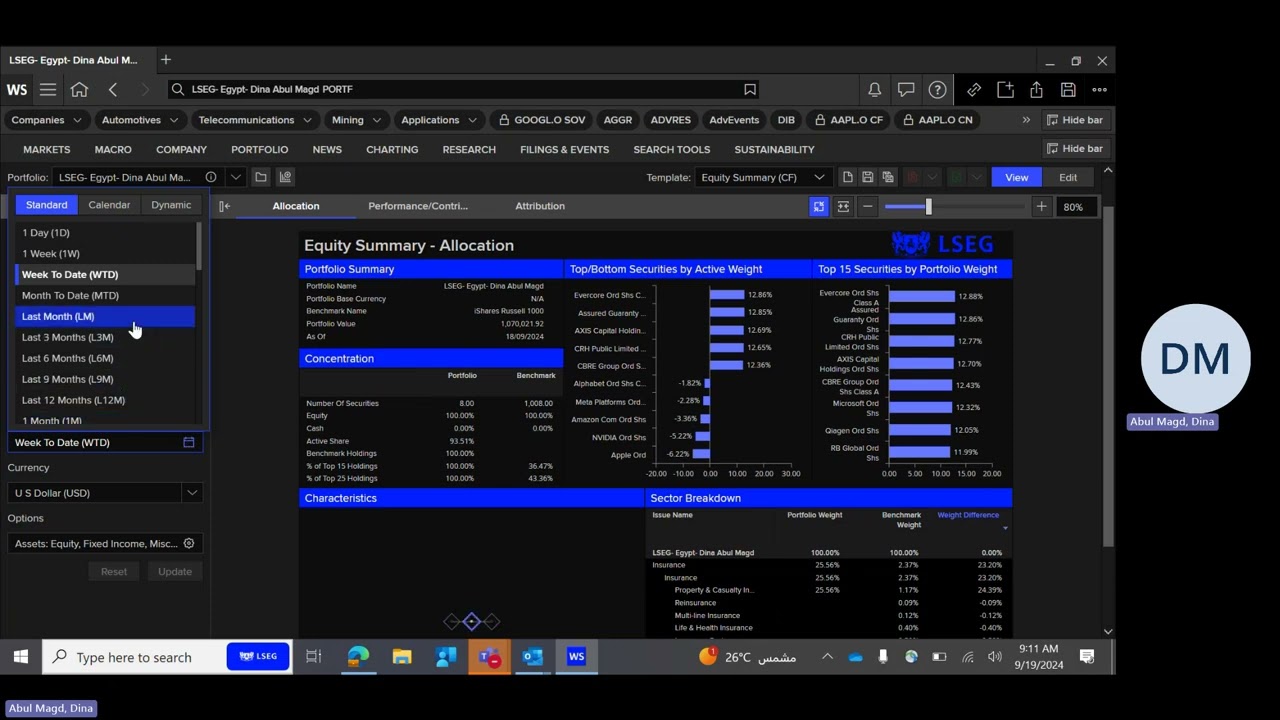Open the Portfolio selector dropdown arrow
This screenshot has width=1280, height=720.
(x=236, y=177)
